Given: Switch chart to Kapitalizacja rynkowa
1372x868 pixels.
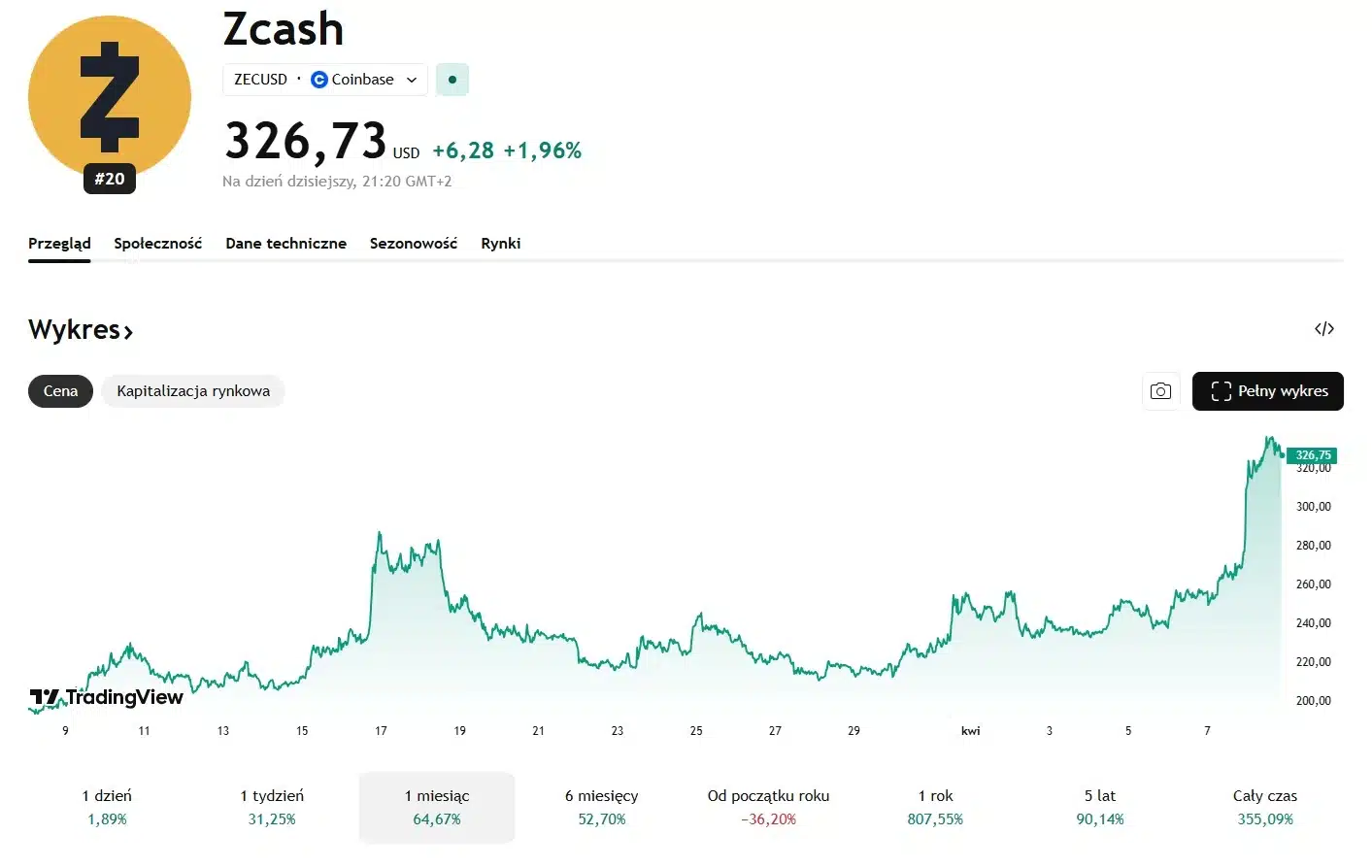Looking at the screenshot, I should point(193,391).
